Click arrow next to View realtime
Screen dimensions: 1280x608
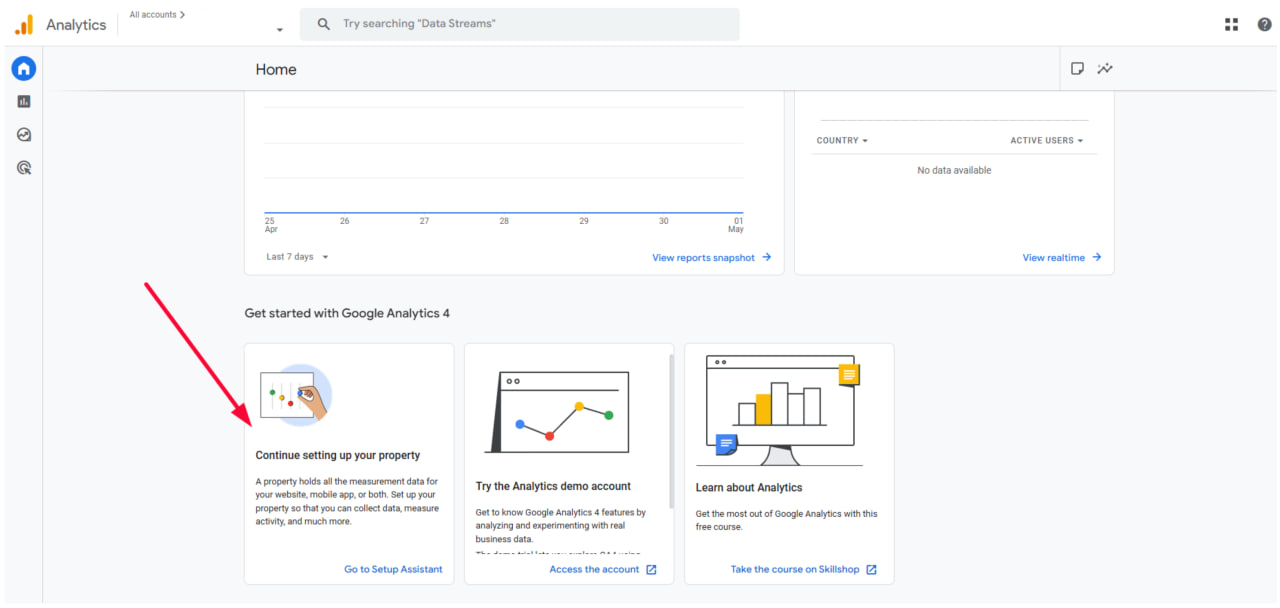pyautogui.click(x=1097, y=257)
